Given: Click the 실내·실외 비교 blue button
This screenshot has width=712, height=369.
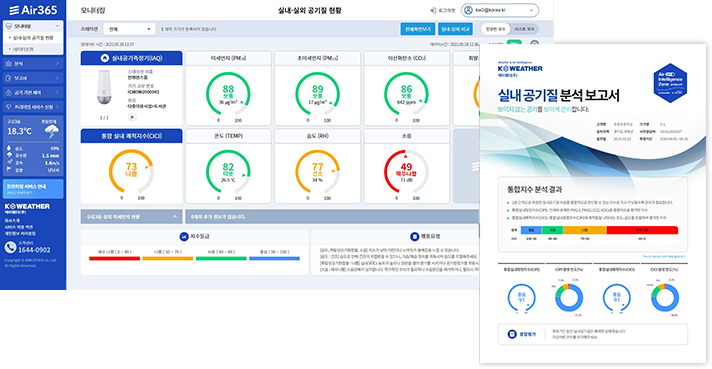Looking at the screenshot, I should tap(455, 29).
